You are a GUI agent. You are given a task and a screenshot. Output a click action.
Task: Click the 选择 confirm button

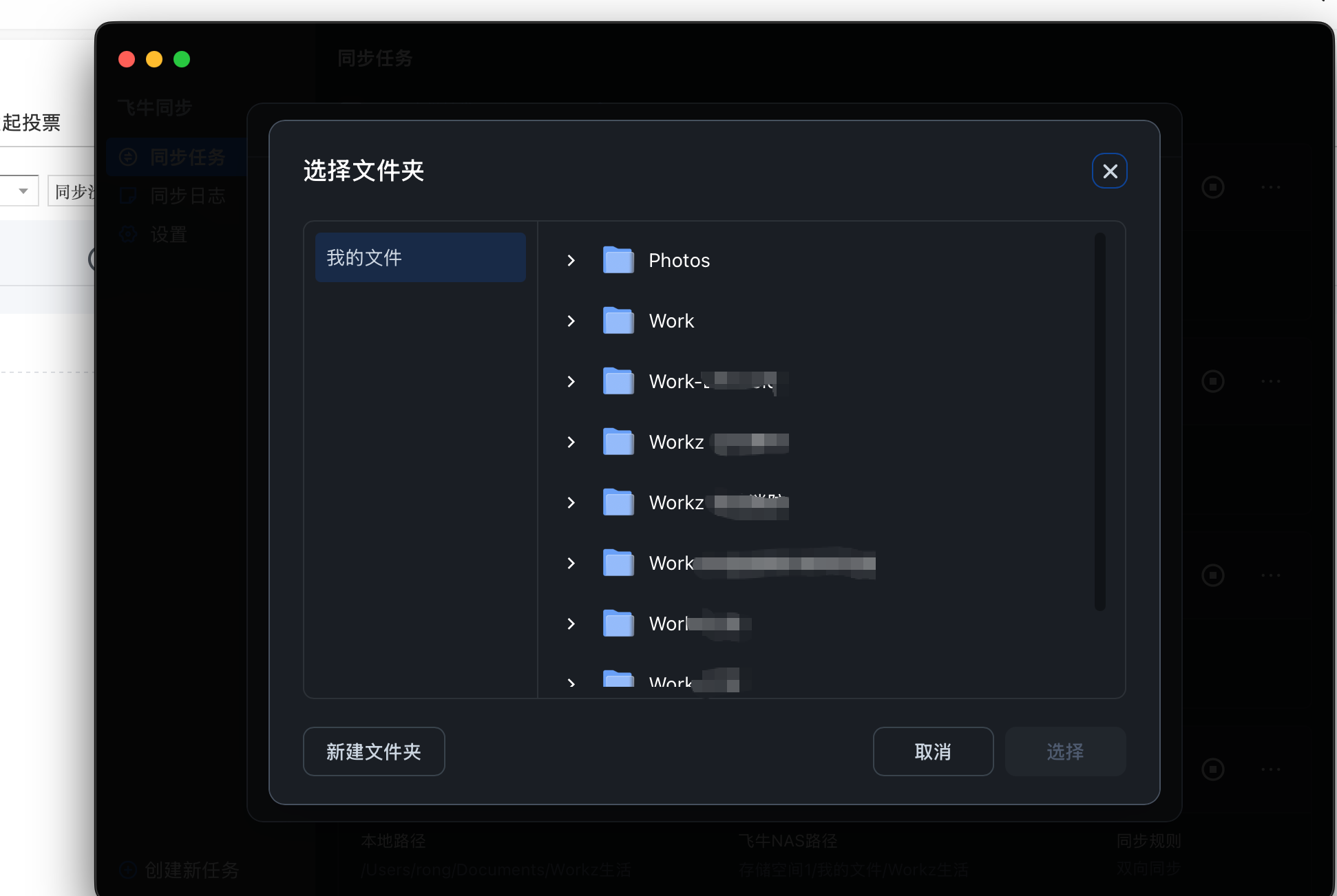tap(1064, 751)
